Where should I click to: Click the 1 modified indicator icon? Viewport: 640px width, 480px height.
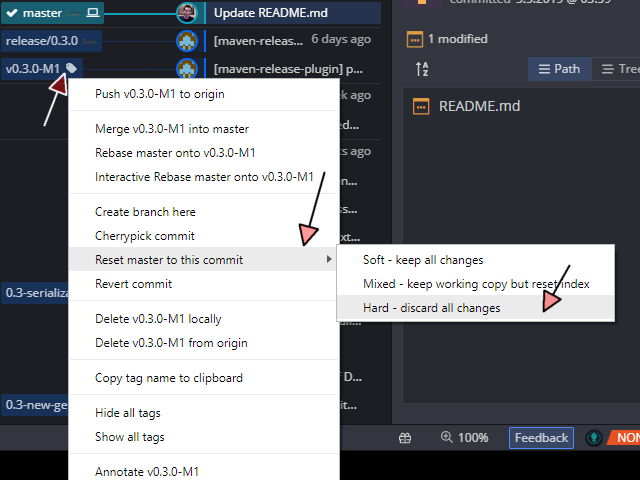(415, 40)
